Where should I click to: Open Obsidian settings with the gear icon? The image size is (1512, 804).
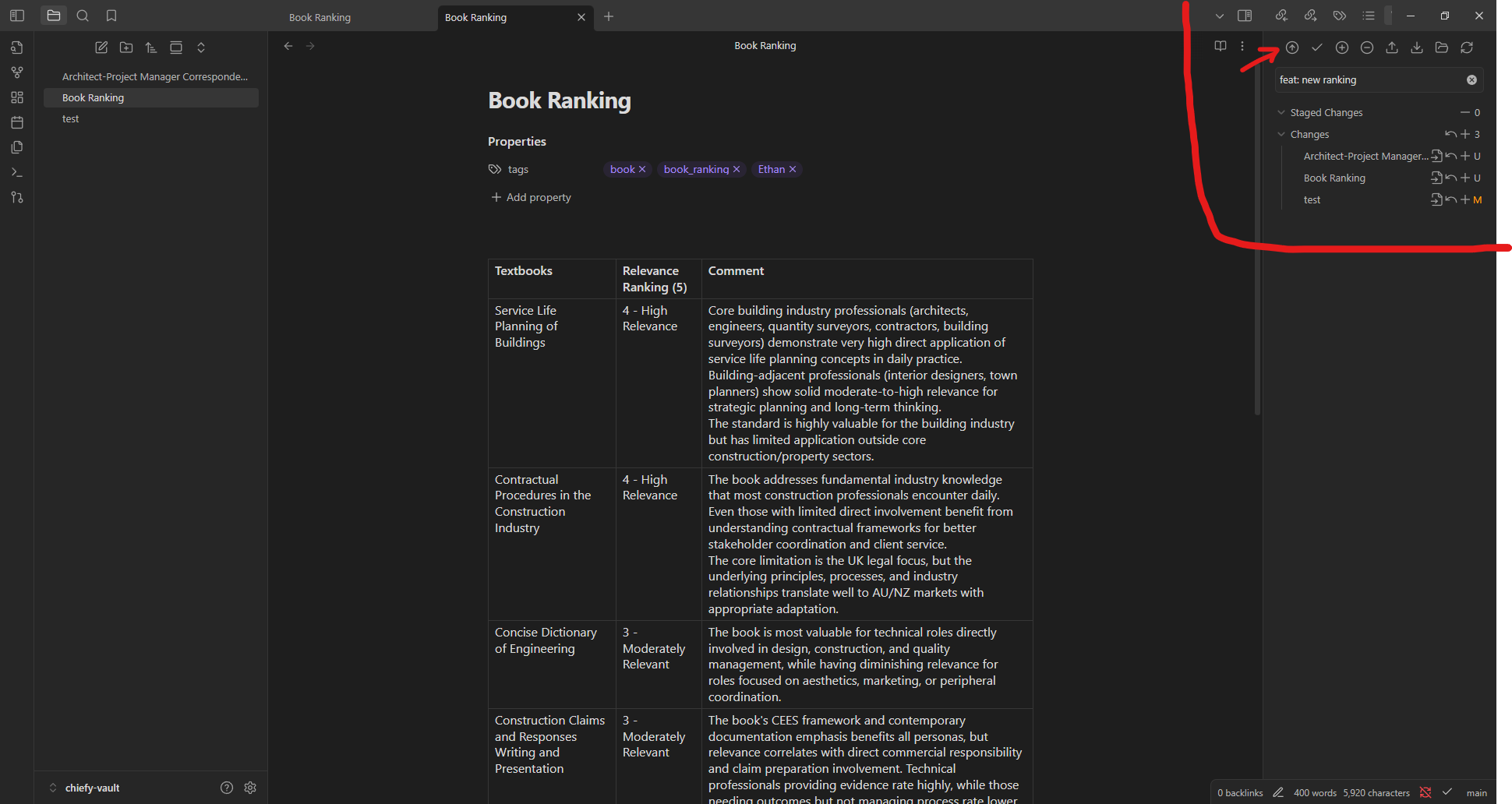click(250, 788)
